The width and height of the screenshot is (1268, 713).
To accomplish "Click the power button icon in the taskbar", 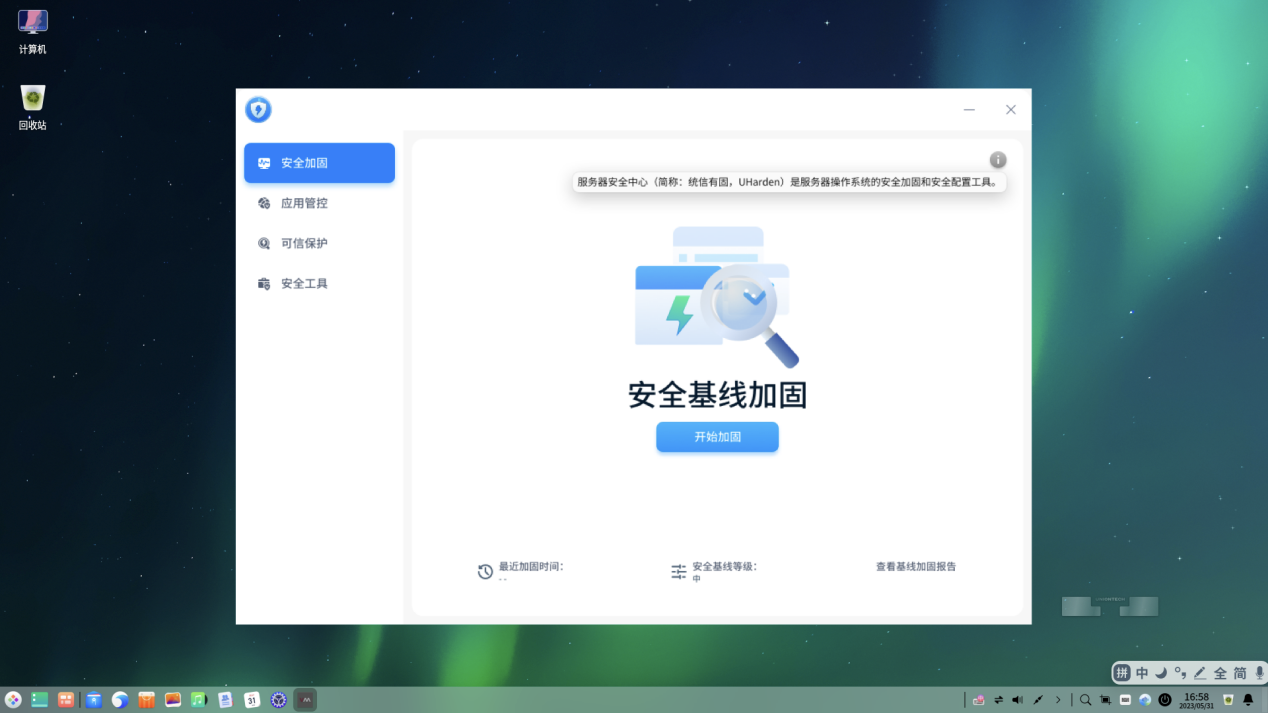I will pos(1165,700).
